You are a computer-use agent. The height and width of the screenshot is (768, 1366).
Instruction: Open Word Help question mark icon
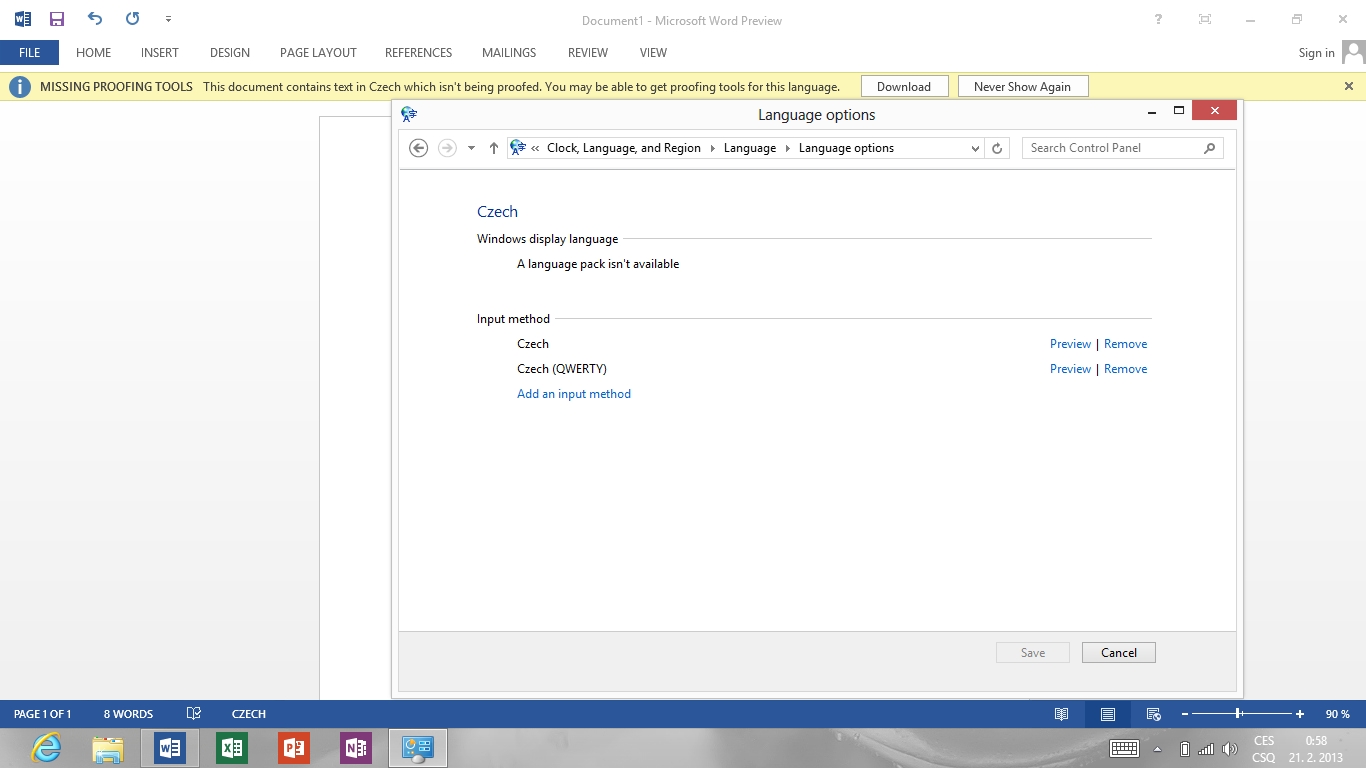click(1158, 19)
